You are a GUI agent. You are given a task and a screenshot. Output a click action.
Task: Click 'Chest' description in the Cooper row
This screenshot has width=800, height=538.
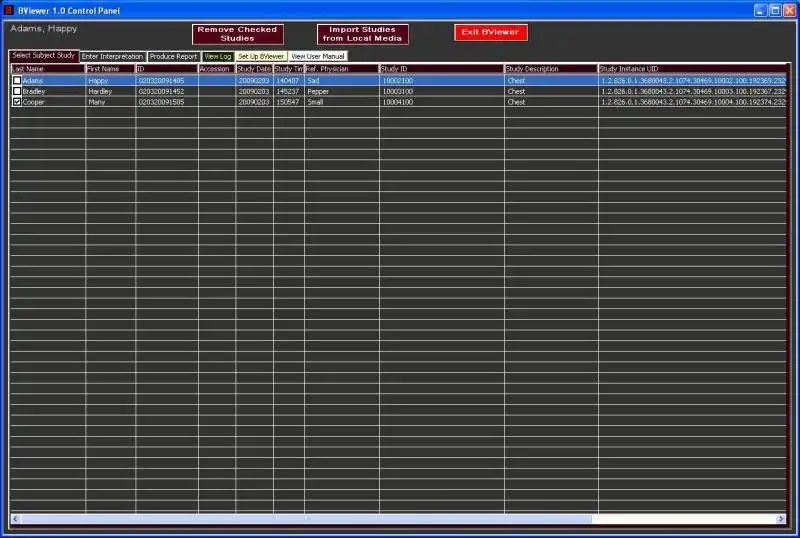pos(516,102)
